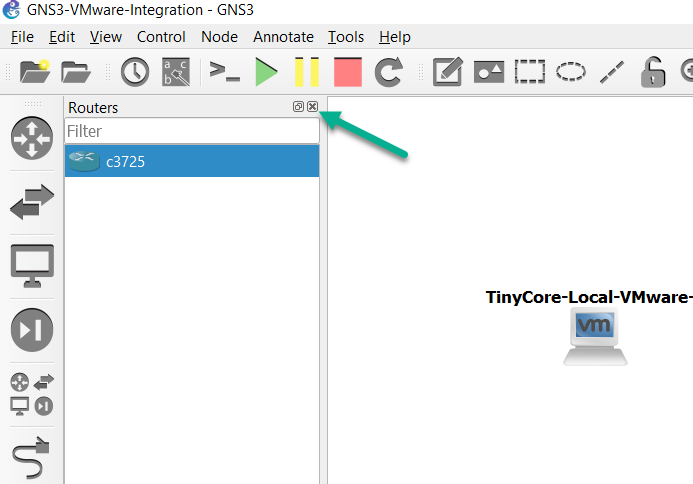Browse switches in the device sidebar
The width and height of the screenshot is (693, 484).
32,202
